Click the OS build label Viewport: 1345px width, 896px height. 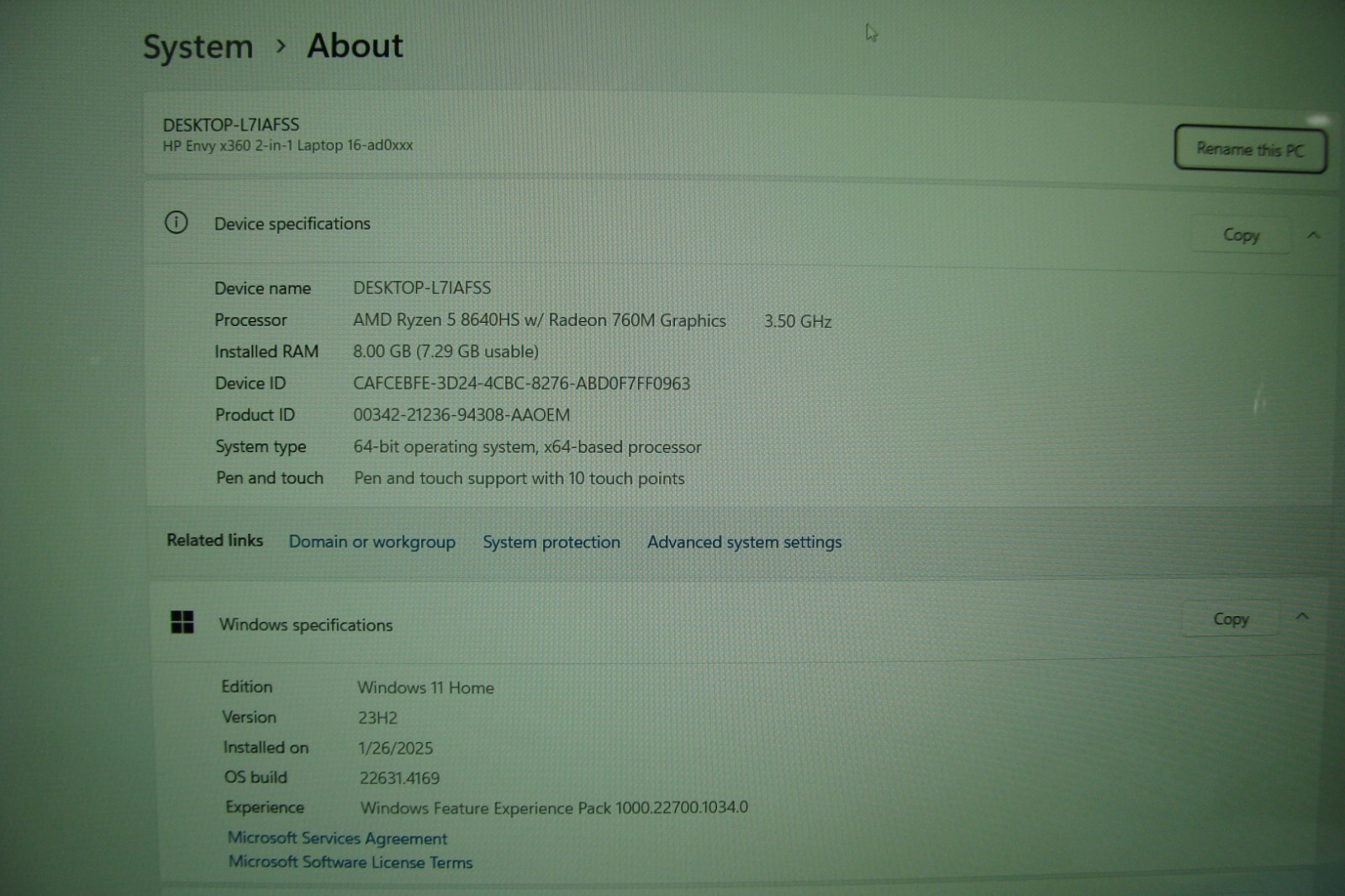pos(256,777)
